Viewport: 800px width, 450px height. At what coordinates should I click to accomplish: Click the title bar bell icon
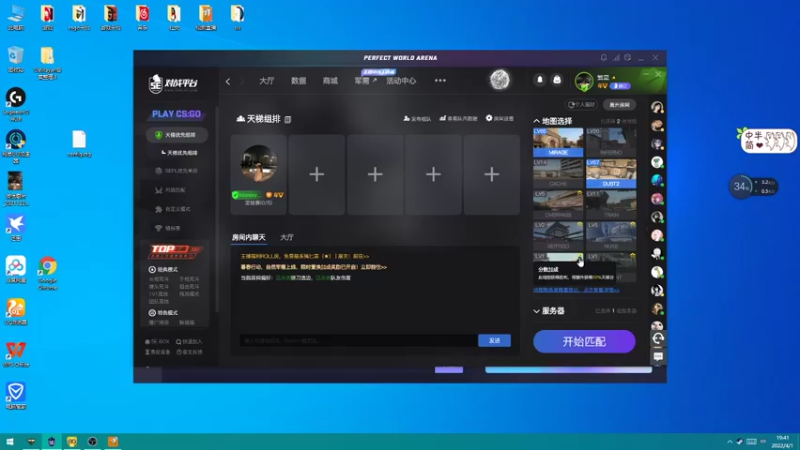[604, 58]
